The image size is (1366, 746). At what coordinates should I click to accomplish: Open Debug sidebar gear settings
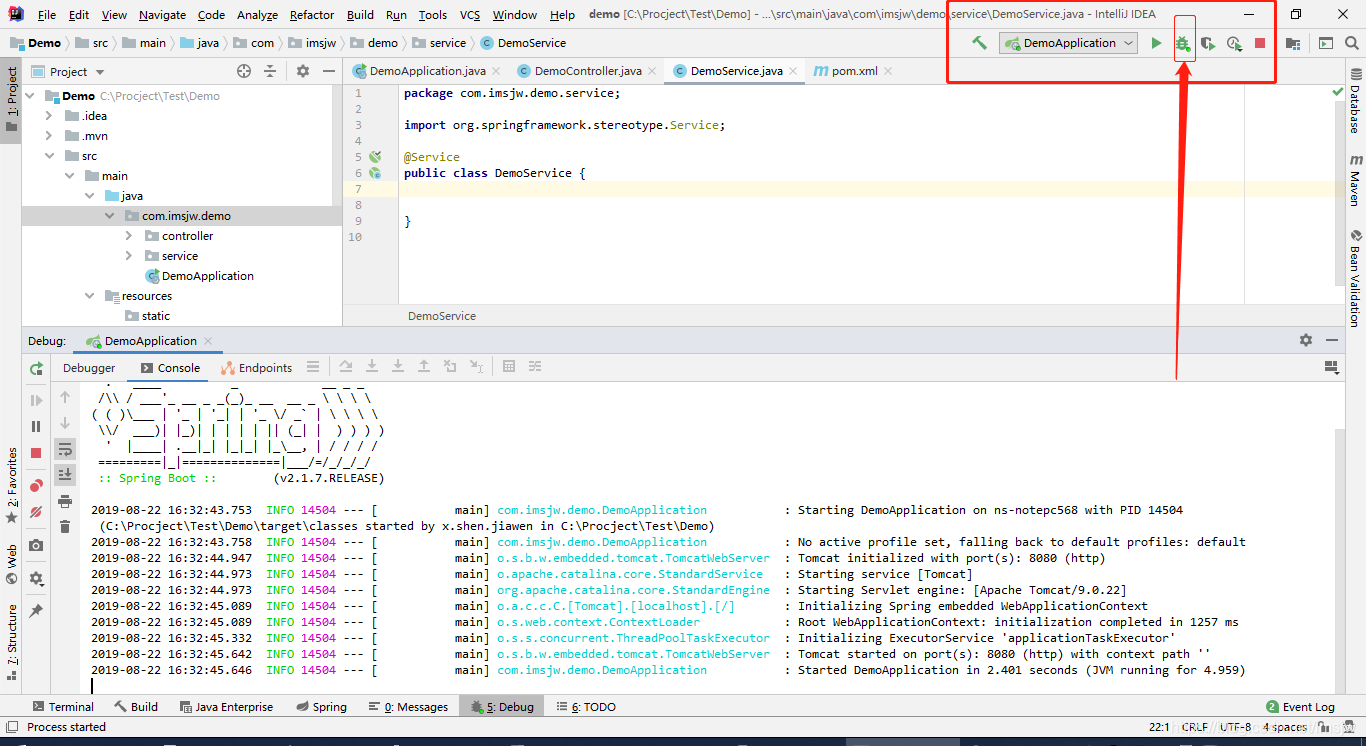click(36, 578)
